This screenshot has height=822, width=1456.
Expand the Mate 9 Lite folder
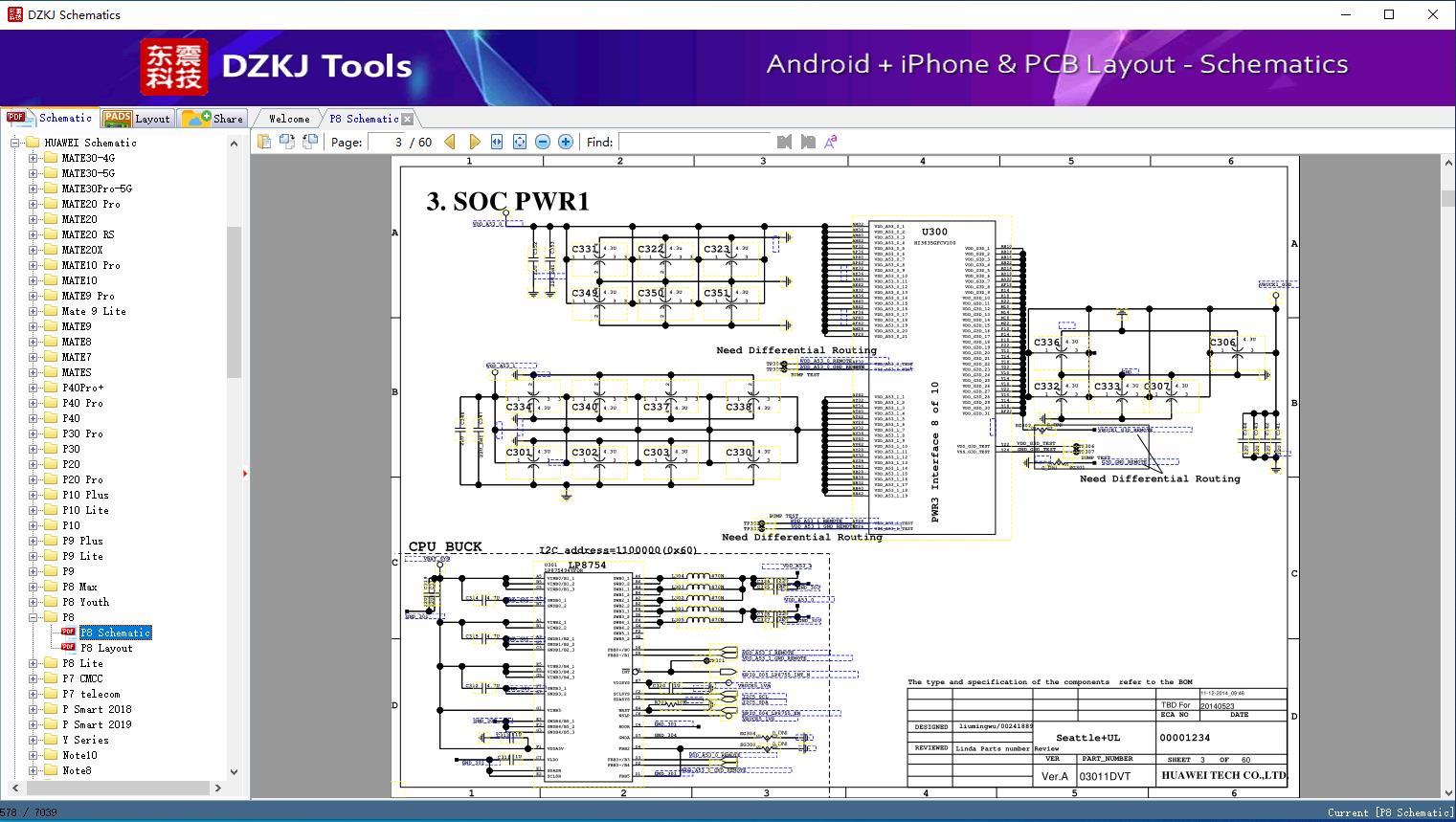point(34,311)
